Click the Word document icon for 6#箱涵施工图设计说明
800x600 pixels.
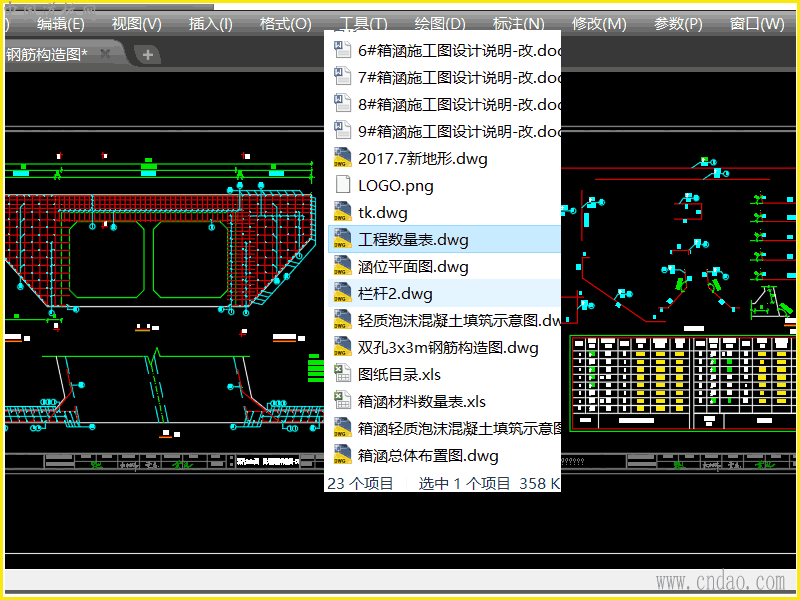pyautogui.click(x=342, y=50)
